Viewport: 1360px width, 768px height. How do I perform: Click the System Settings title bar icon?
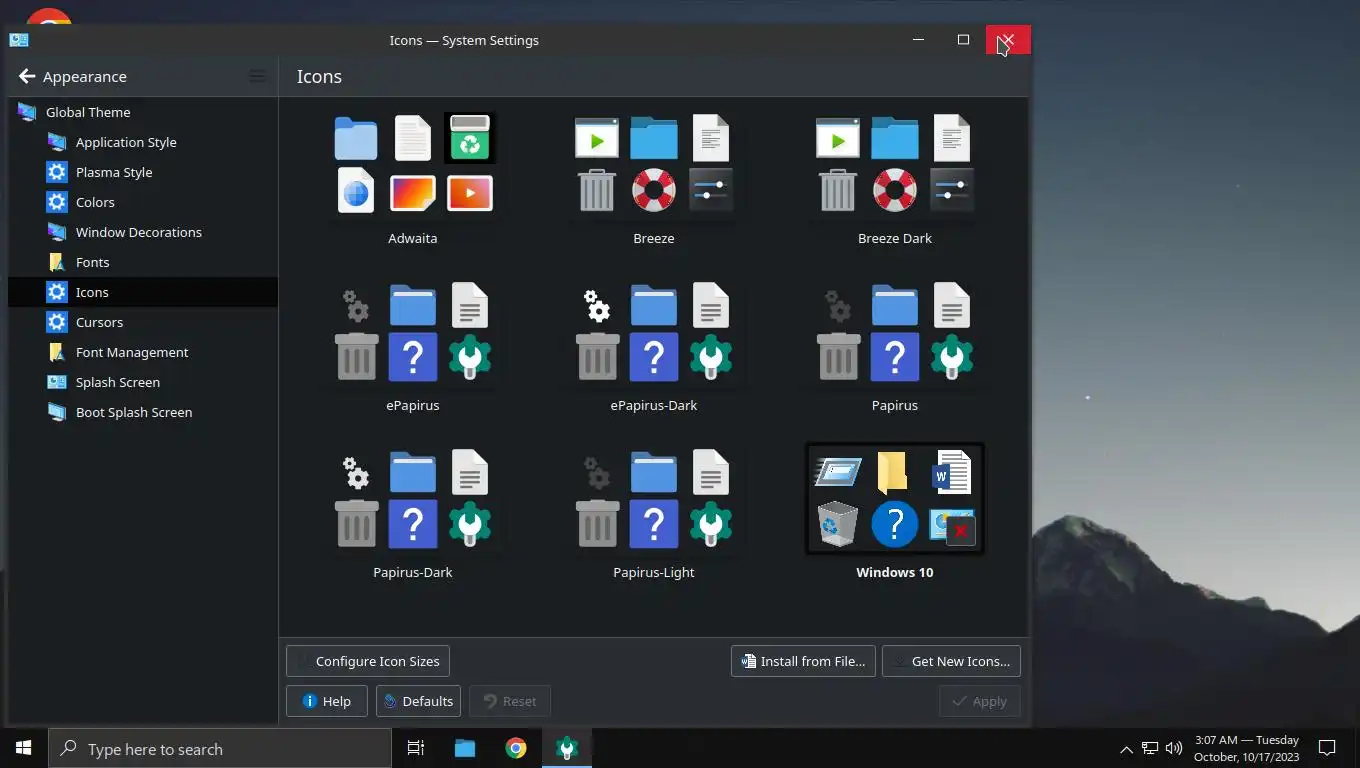tap(19, 40)
